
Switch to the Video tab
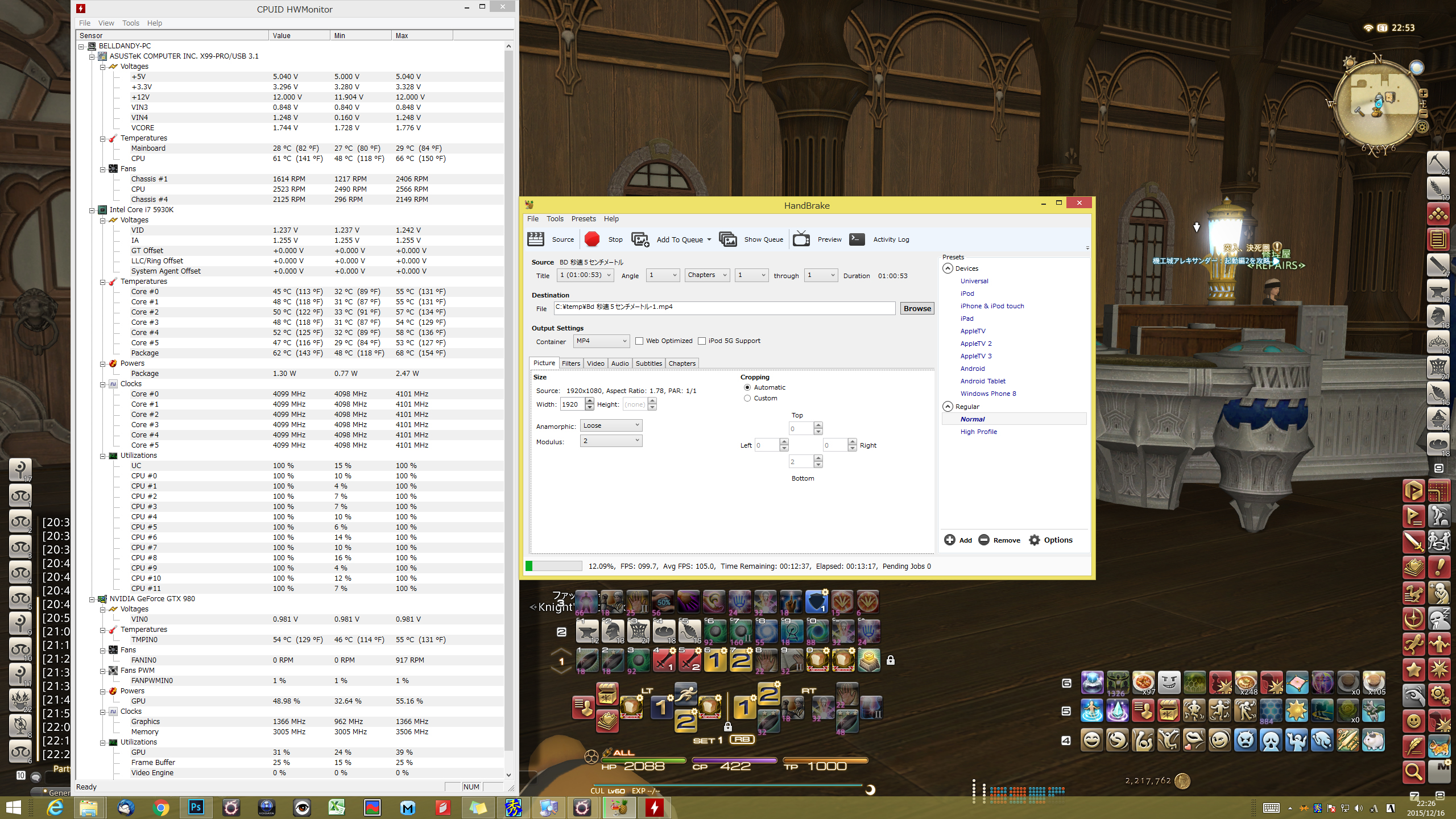[595, 363]
